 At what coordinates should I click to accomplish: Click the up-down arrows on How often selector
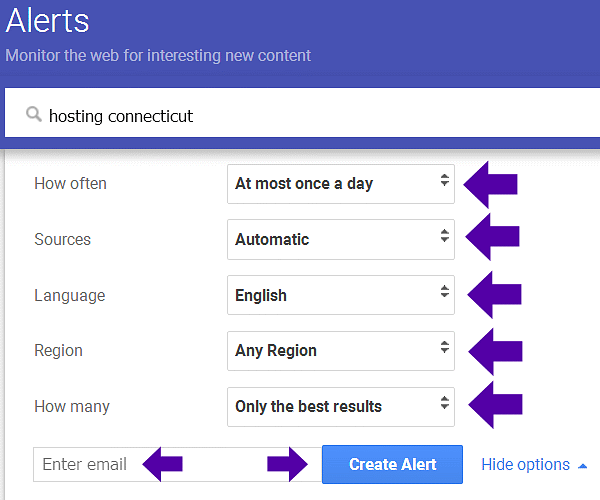pos(444,182)
